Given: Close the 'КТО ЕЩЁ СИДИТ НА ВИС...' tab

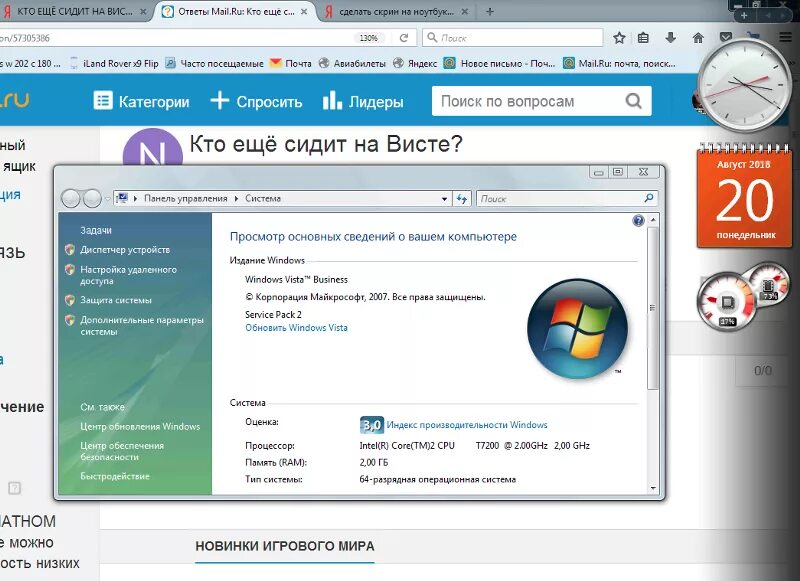Looking at the screenshot, I should tap(143, 12).
